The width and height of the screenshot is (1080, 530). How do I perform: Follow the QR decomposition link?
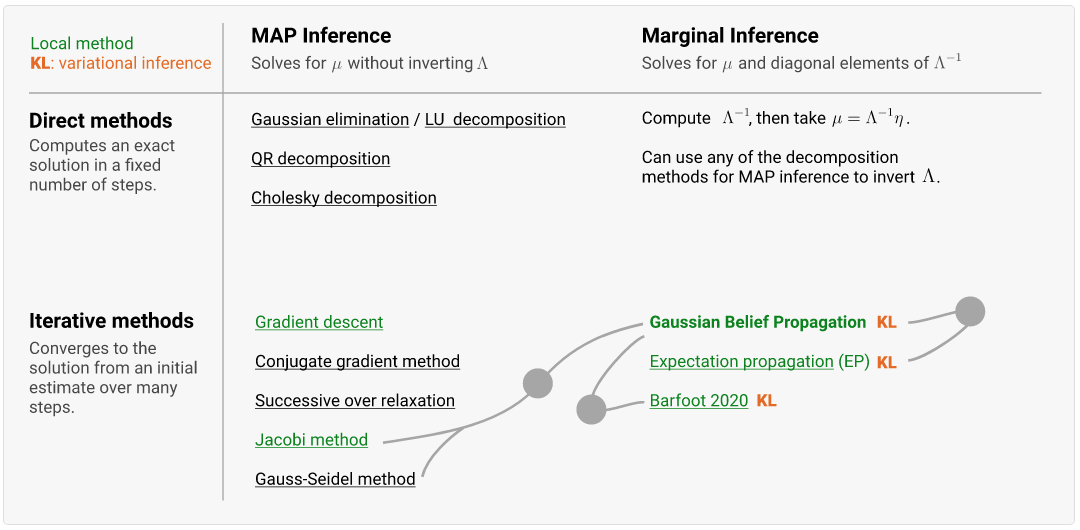320,158
